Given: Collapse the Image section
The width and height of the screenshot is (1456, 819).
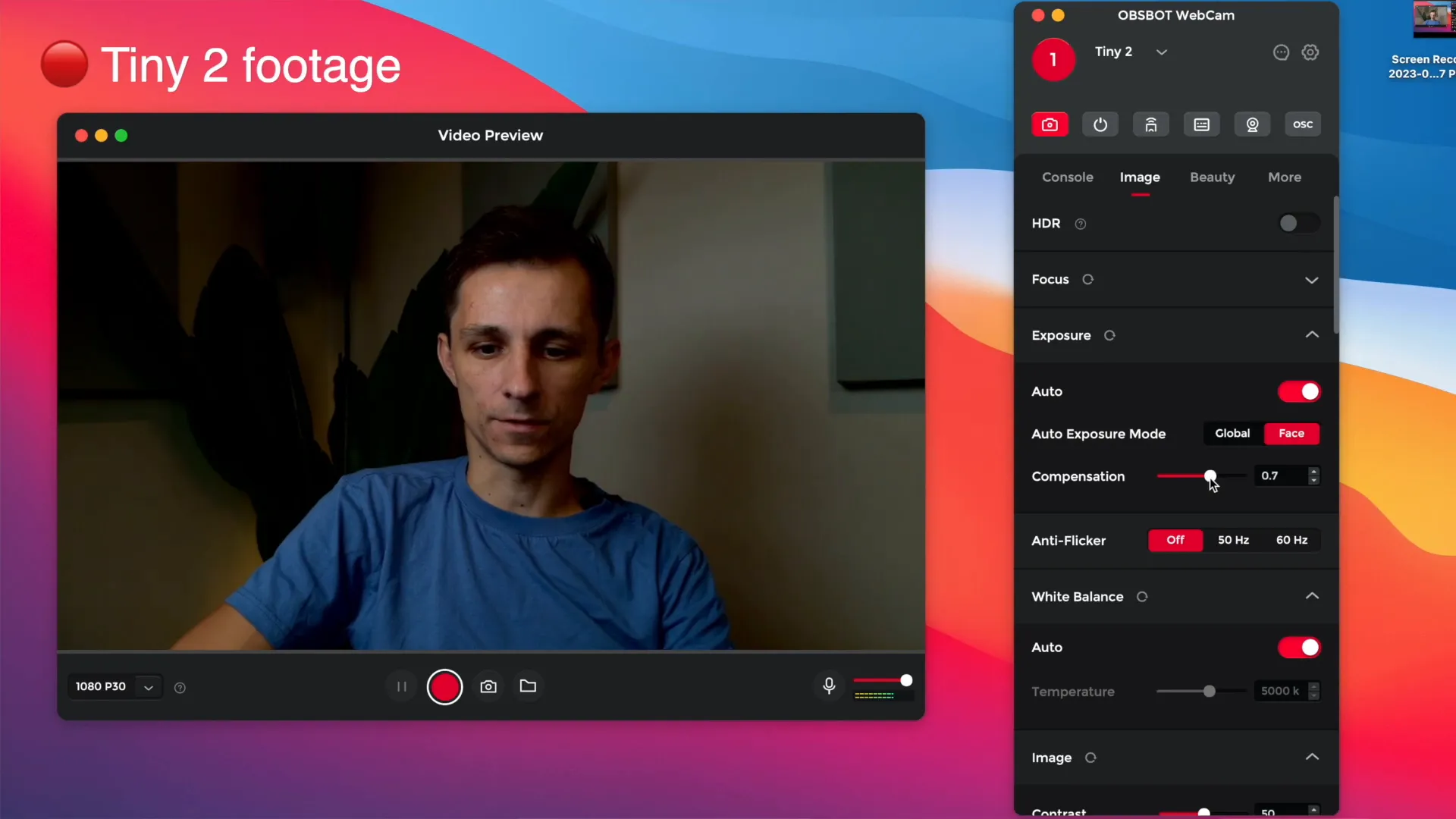Looking at the screenshot, I should (x=1312, y=757).
